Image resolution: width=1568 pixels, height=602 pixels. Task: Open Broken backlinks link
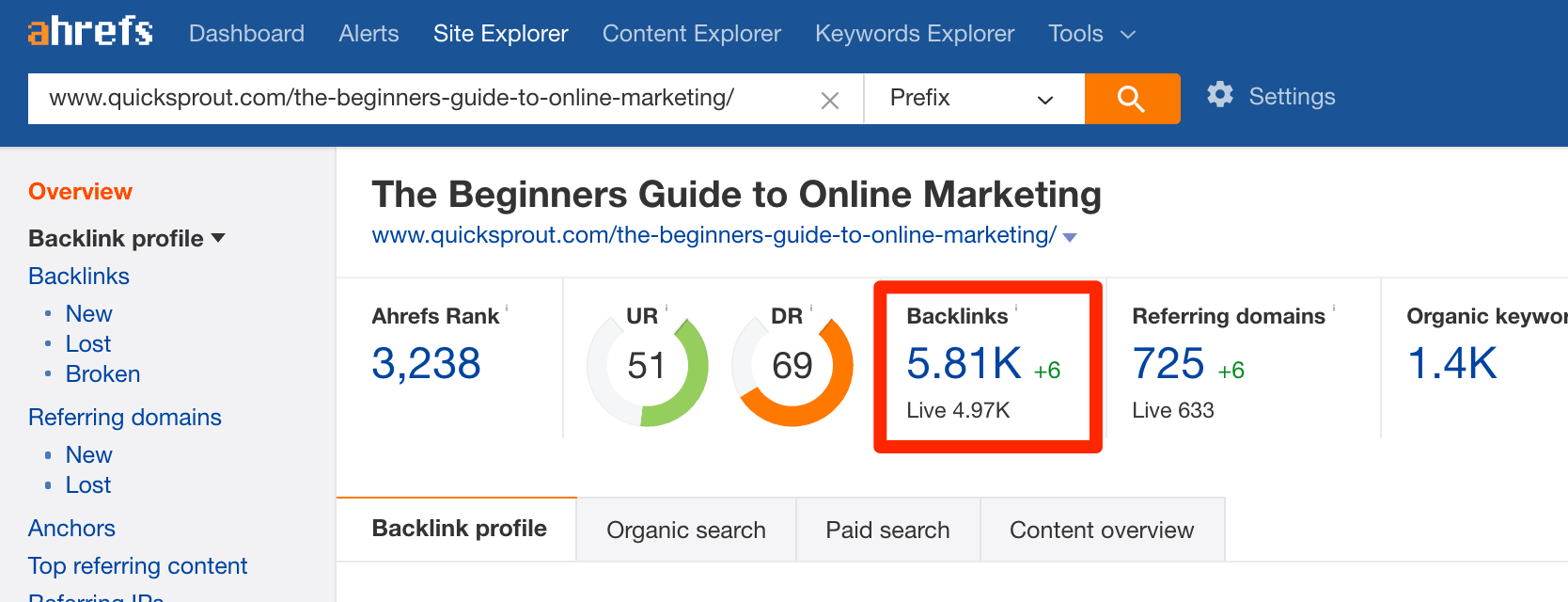(102, 373)
